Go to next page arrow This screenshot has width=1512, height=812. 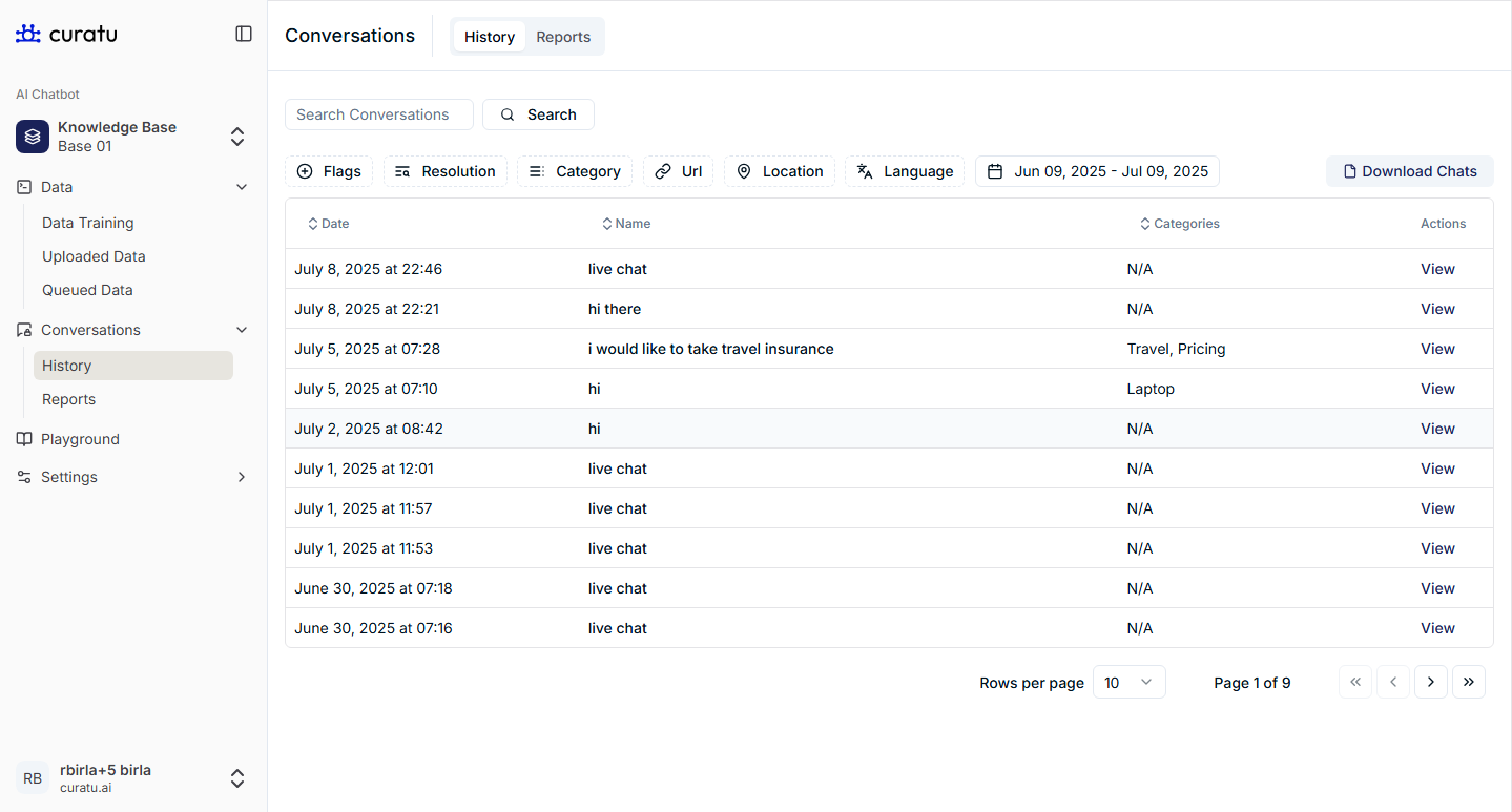click(x=1431, y=682)
